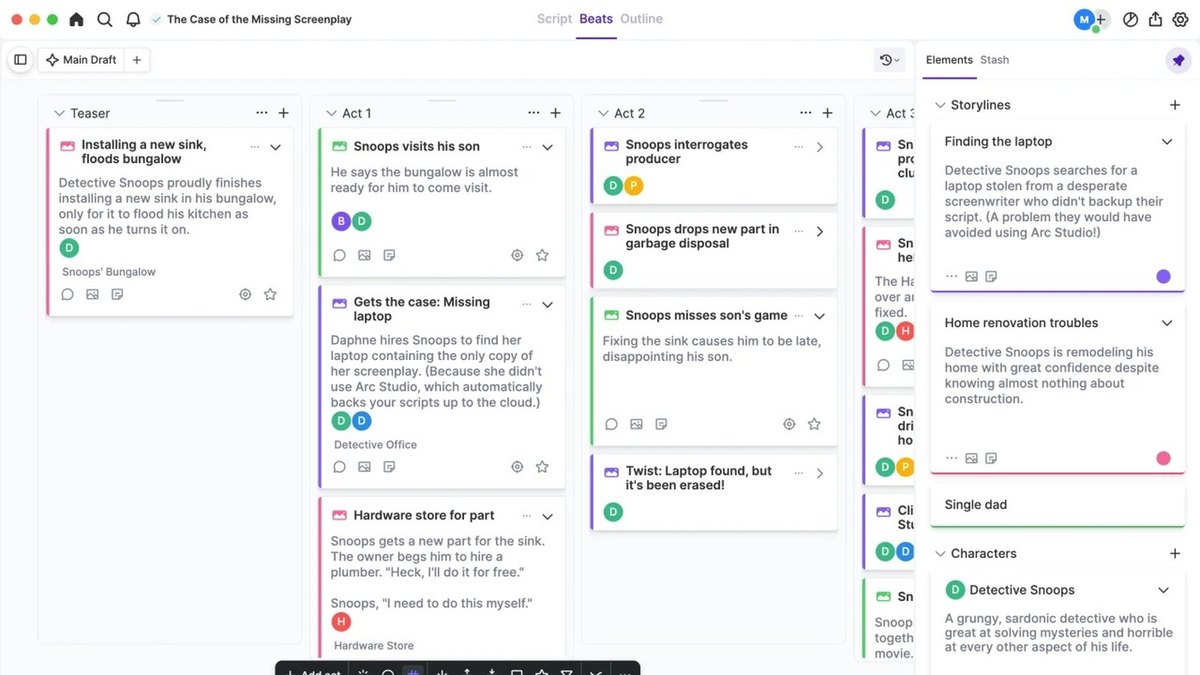The image size is (1200, 675).
Task: Open the Stash tab
Action: 994,60
